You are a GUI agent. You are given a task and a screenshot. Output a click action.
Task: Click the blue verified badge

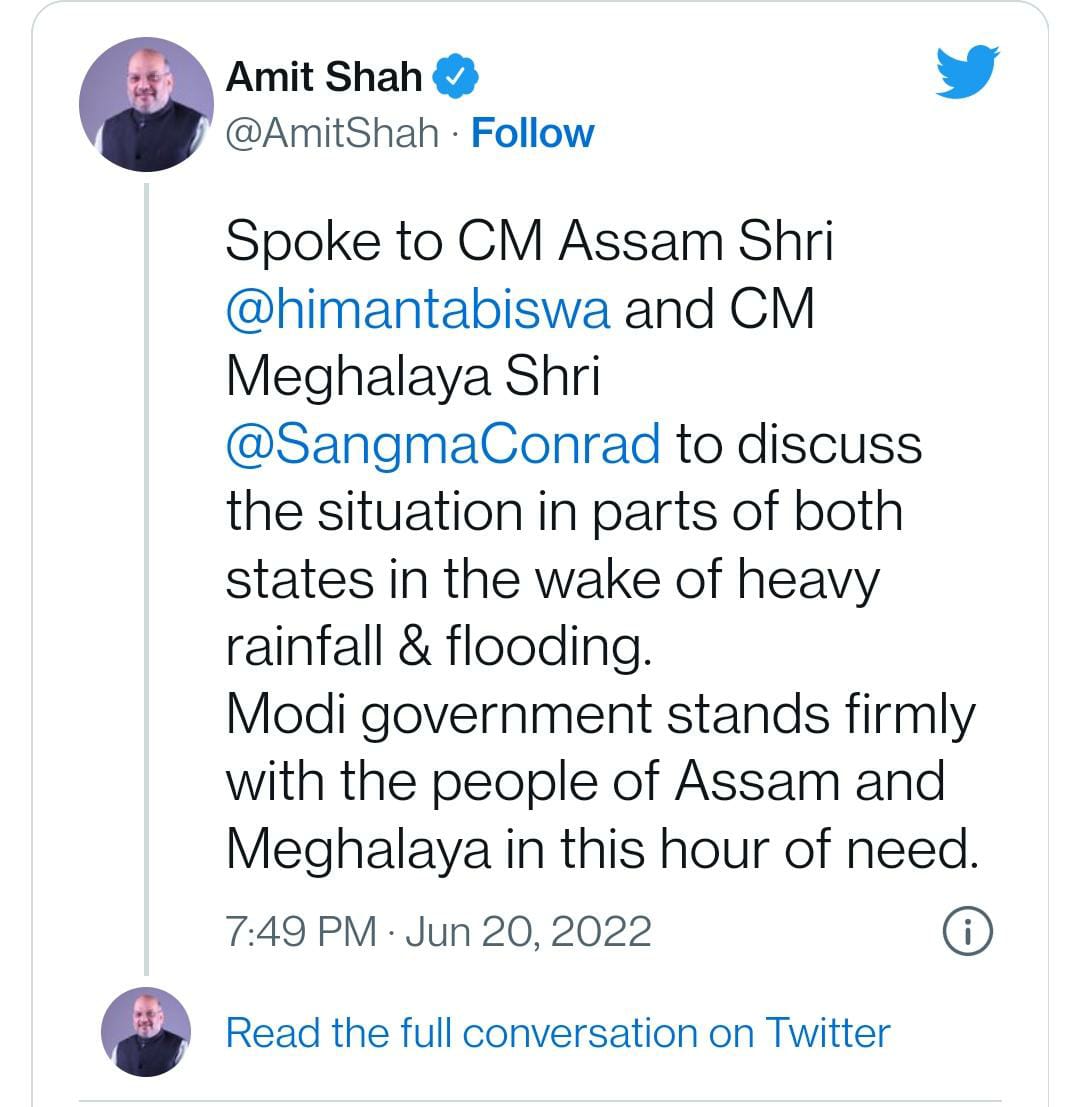(x=456, y=77)
